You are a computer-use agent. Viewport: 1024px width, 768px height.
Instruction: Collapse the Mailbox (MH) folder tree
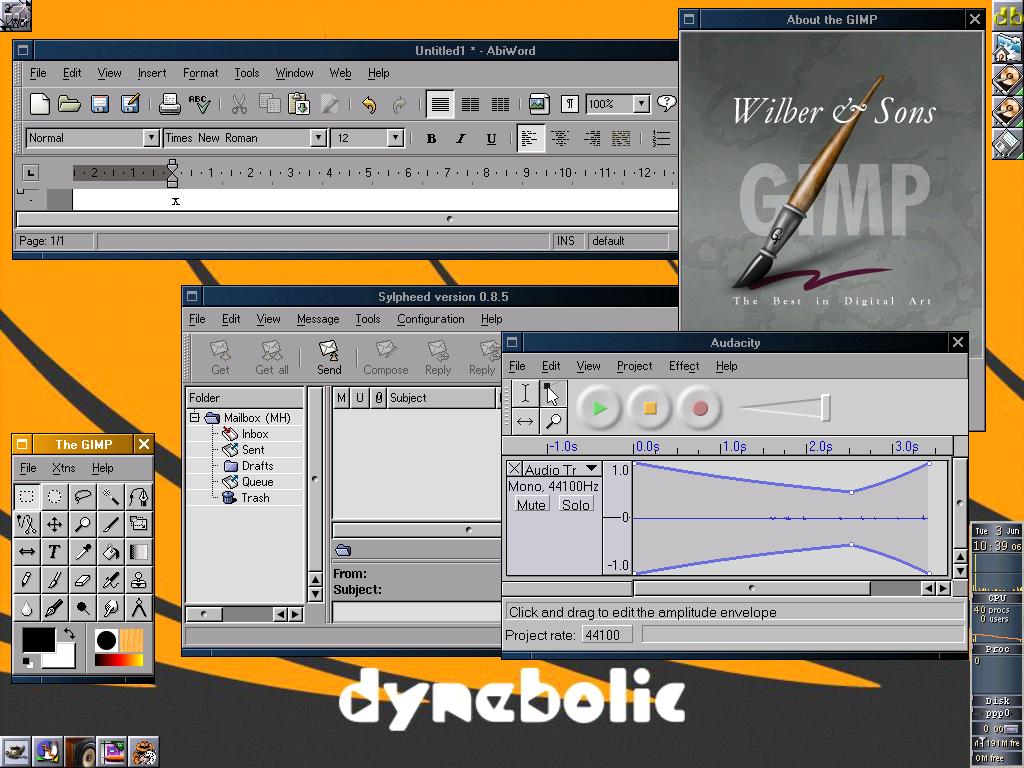pyautogui.click(x=195, y=418)
